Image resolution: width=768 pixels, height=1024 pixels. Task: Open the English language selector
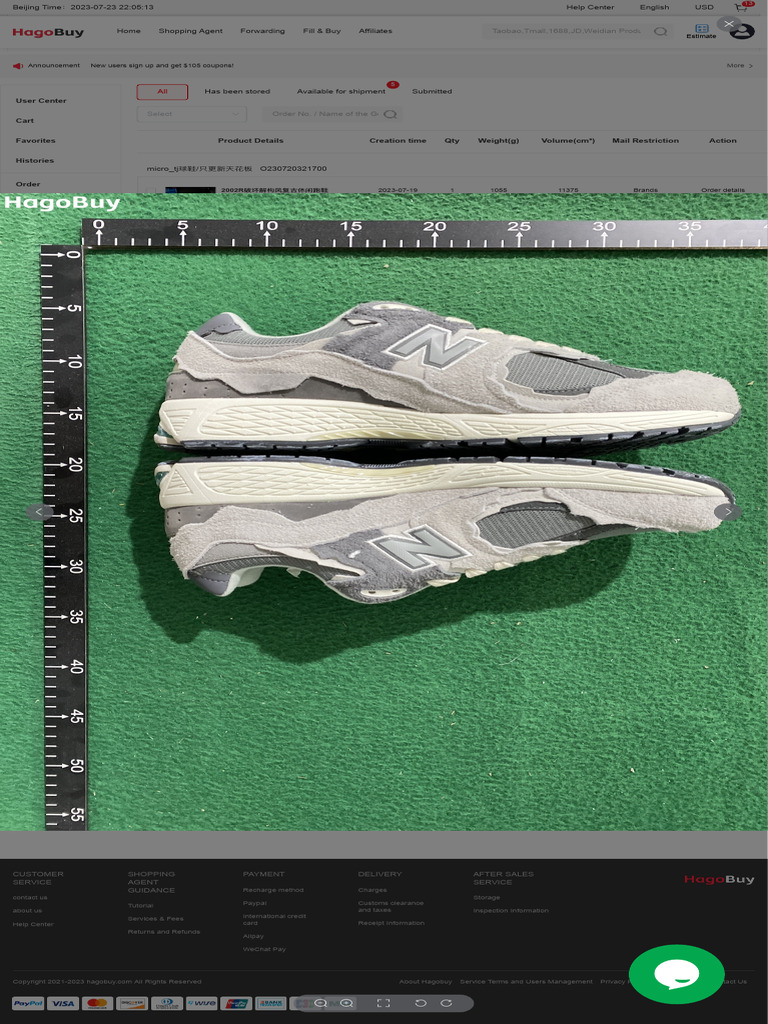tap(654, 7)
